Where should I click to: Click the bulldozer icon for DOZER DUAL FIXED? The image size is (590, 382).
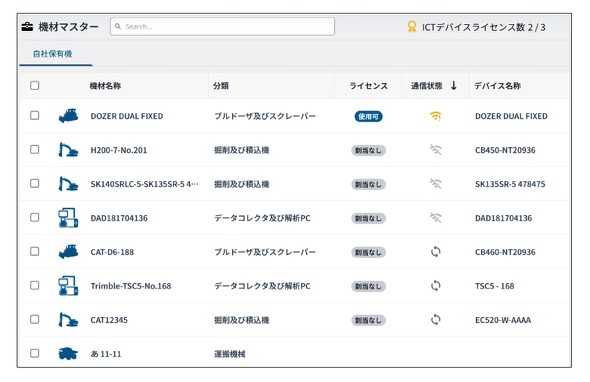click(x=68, y=116)
